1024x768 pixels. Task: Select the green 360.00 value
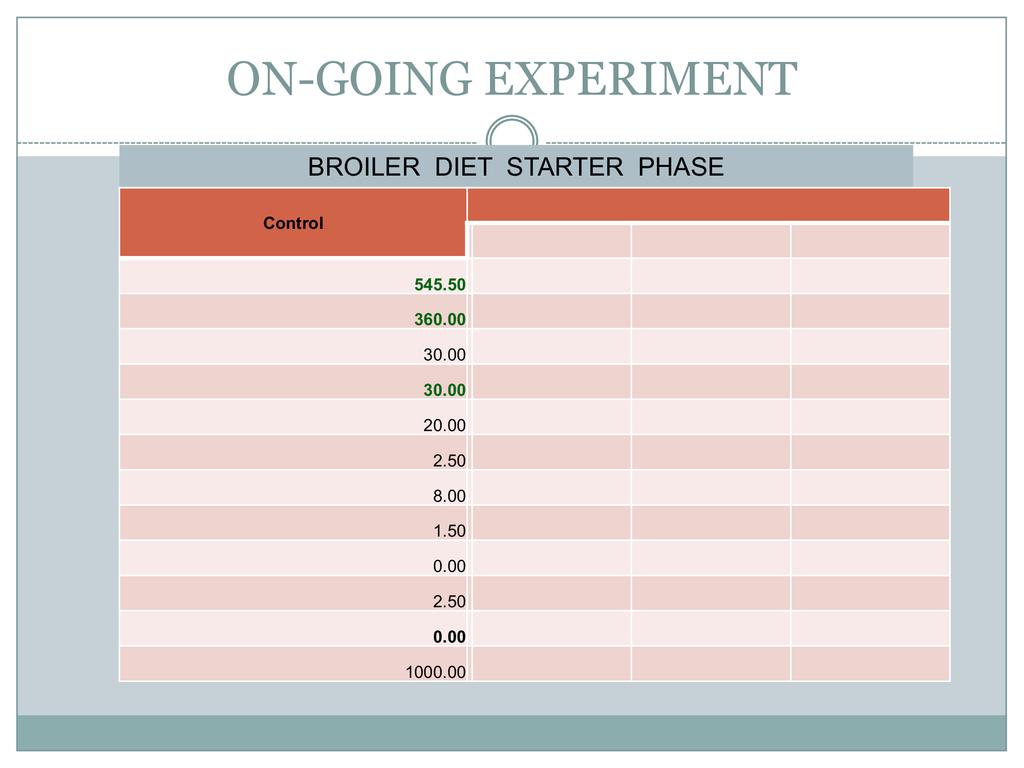pos(440,320)
